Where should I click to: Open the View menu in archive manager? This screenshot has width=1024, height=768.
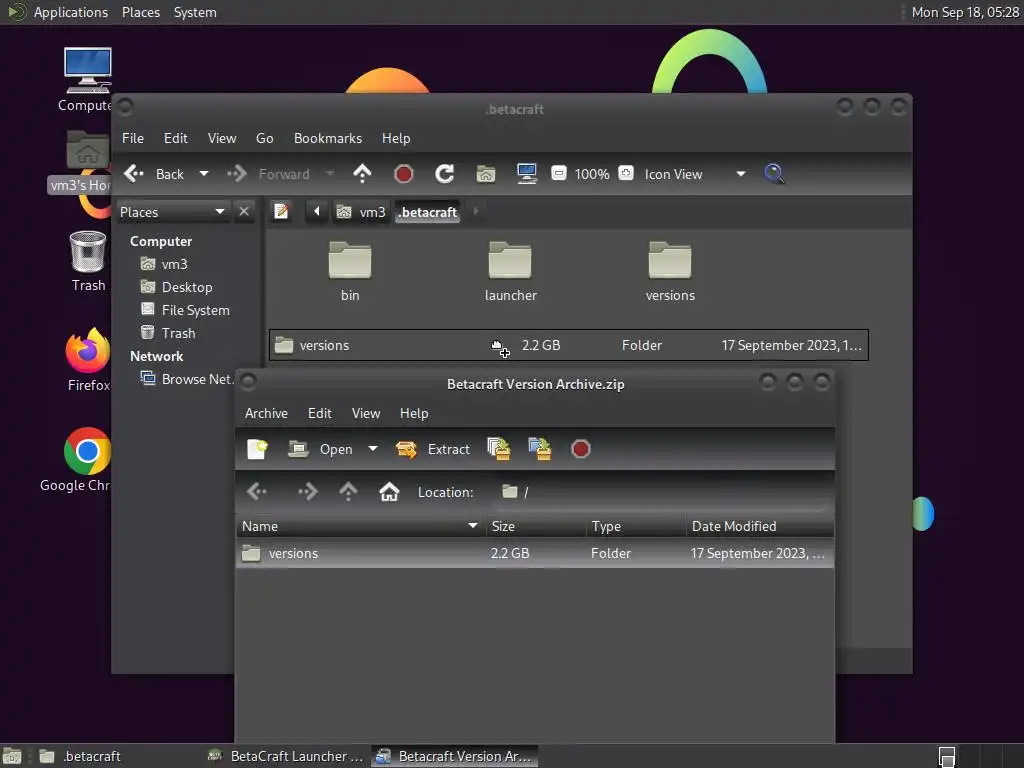click(x=366, y=413)
